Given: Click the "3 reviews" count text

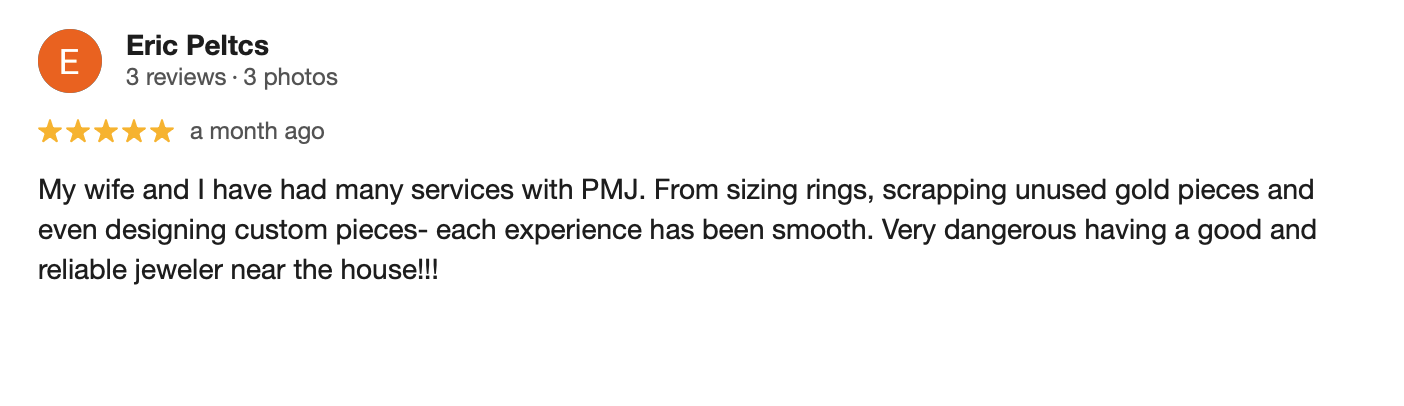Looking at the screenshot, I should click(x=176, y=77).
